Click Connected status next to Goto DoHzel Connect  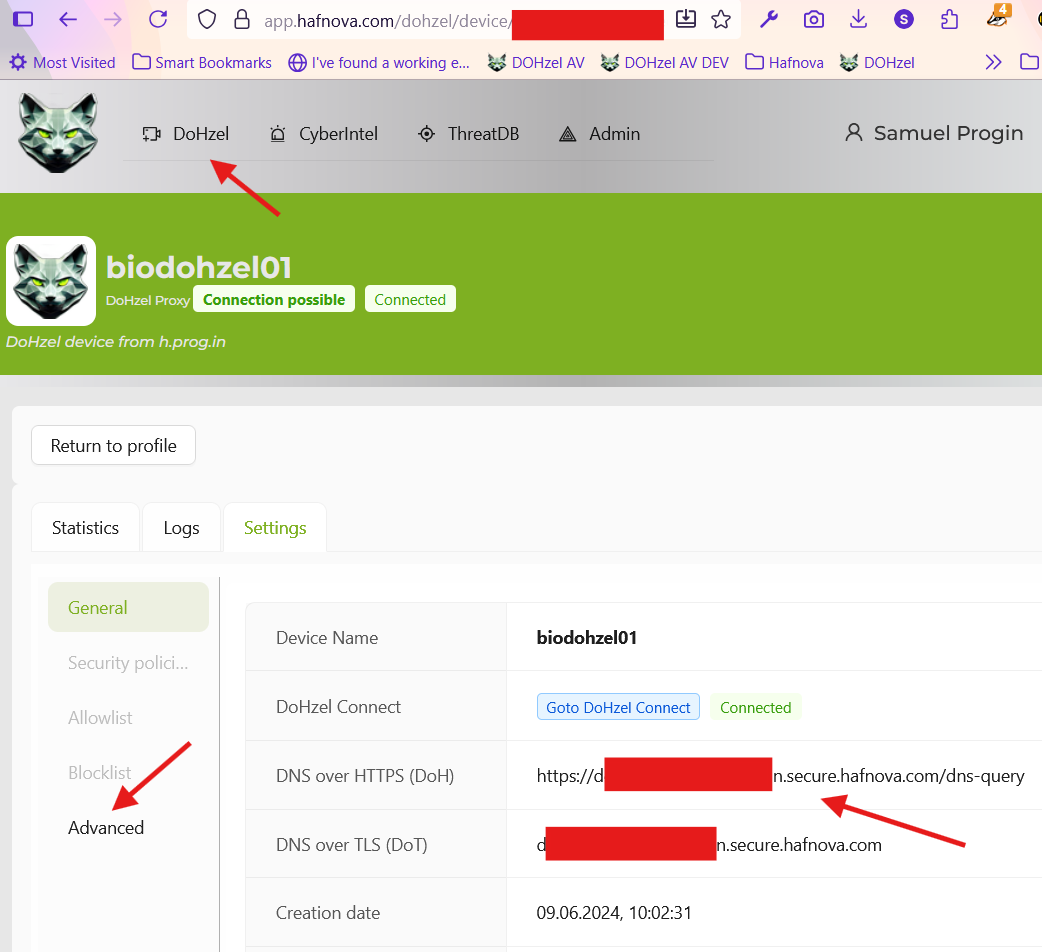coord(756,708)
